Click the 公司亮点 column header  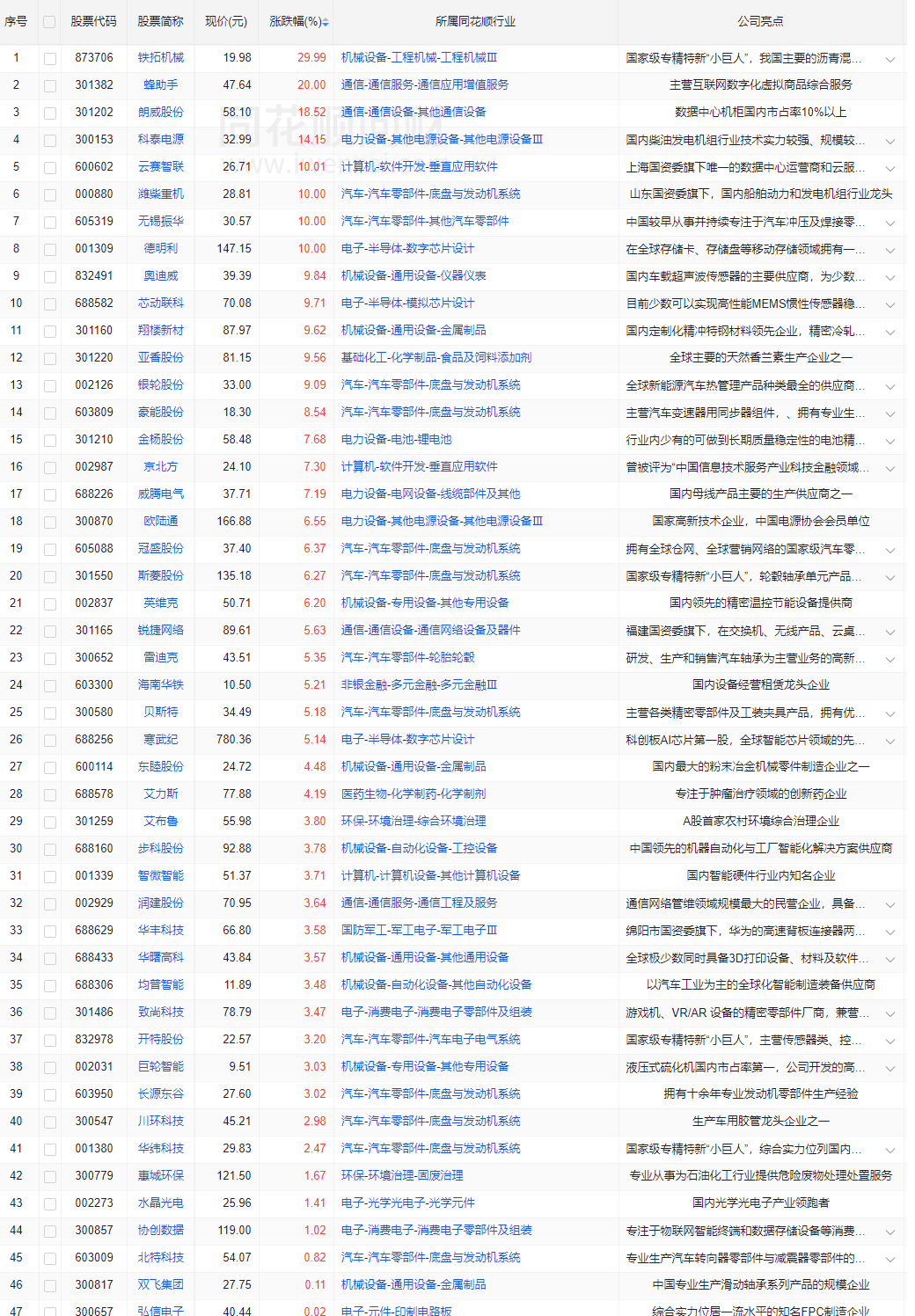[x=760, y=22]
